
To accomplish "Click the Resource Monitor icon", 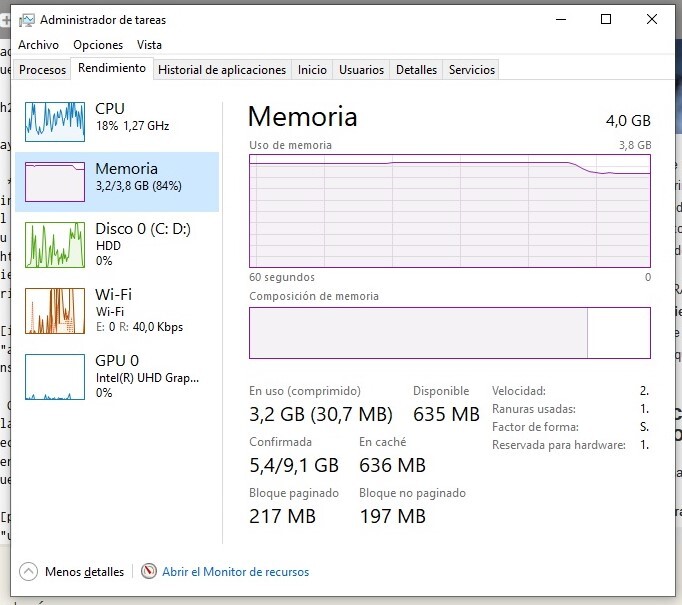I will [x=148, y=571].
